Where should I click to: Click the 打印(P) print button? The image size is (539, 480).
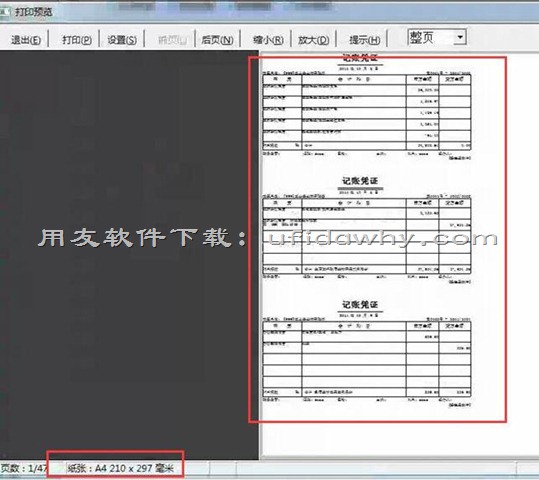[77, 40]
